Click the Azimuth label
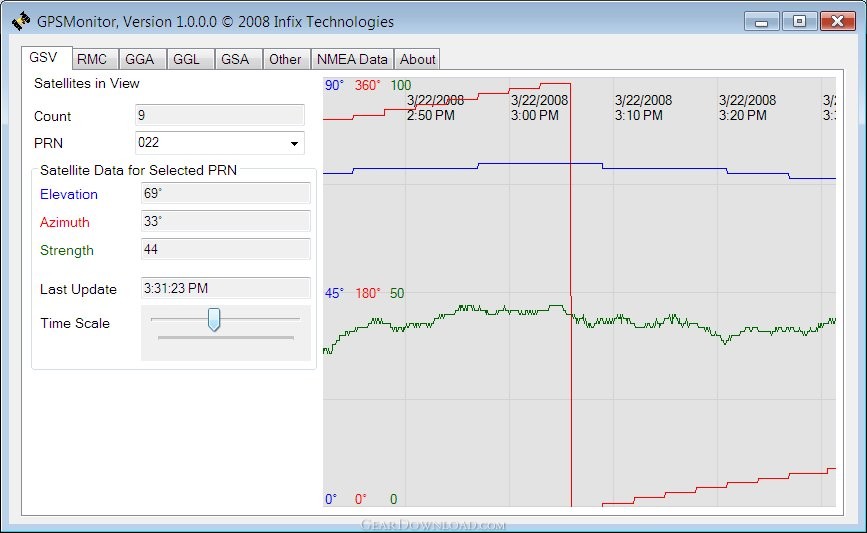Viewport: 867px width, 533px height. [x=65, y=222]
